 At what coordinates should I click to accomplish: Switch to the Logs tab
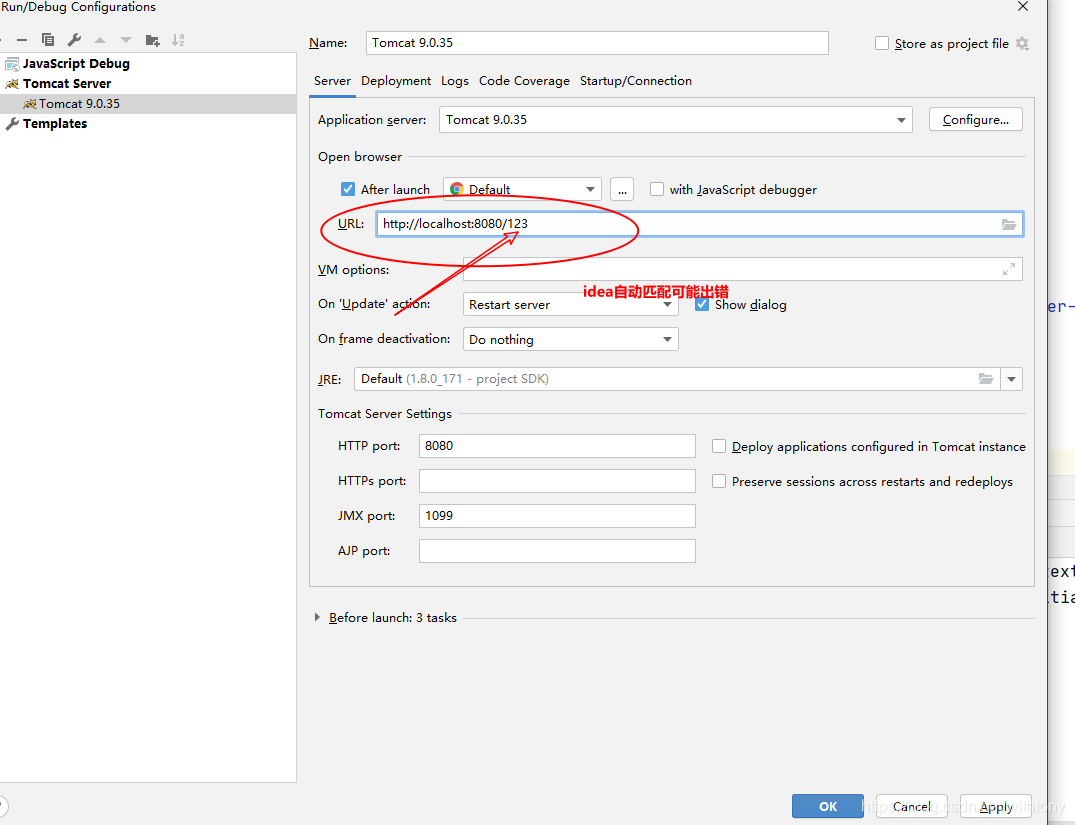coord(455,81)
